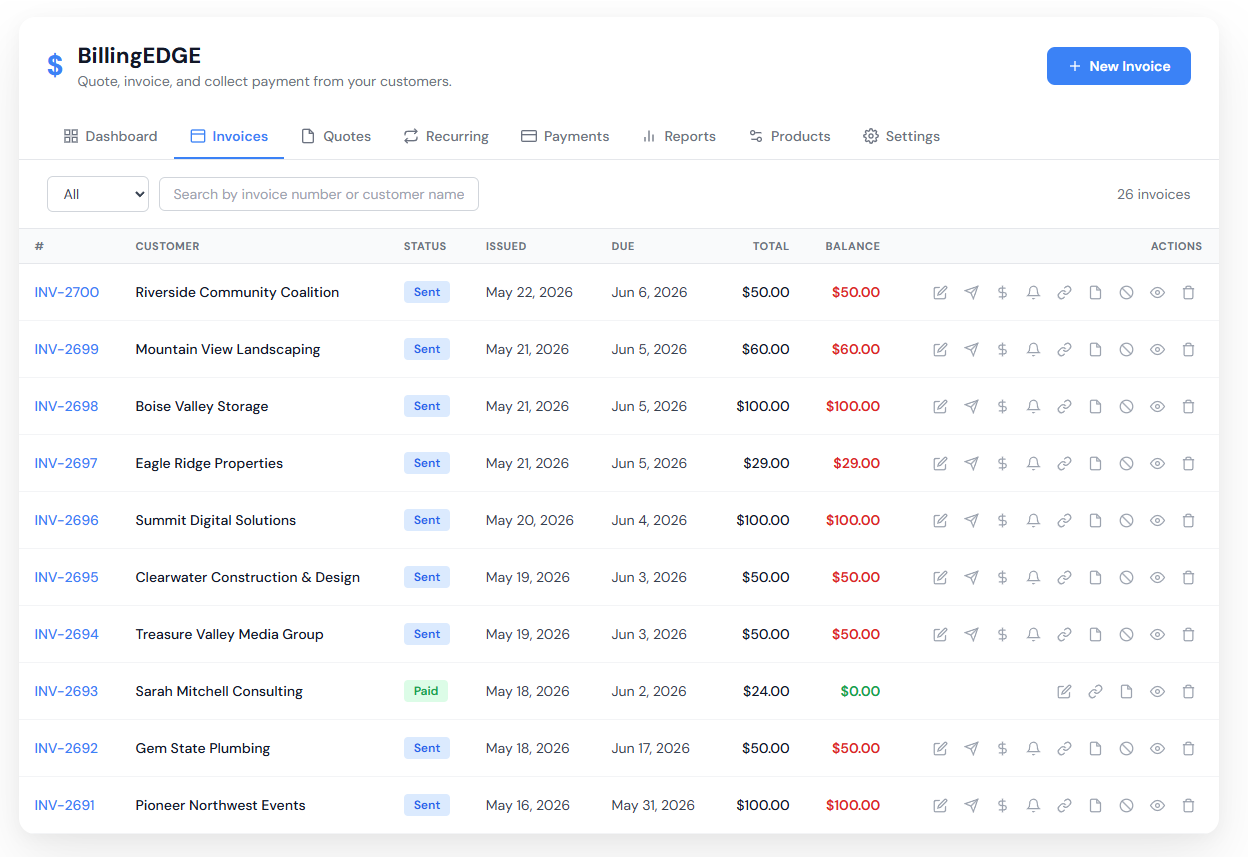Go to the Recurring tab
The image size is (1248, 857).
point(446,136)
